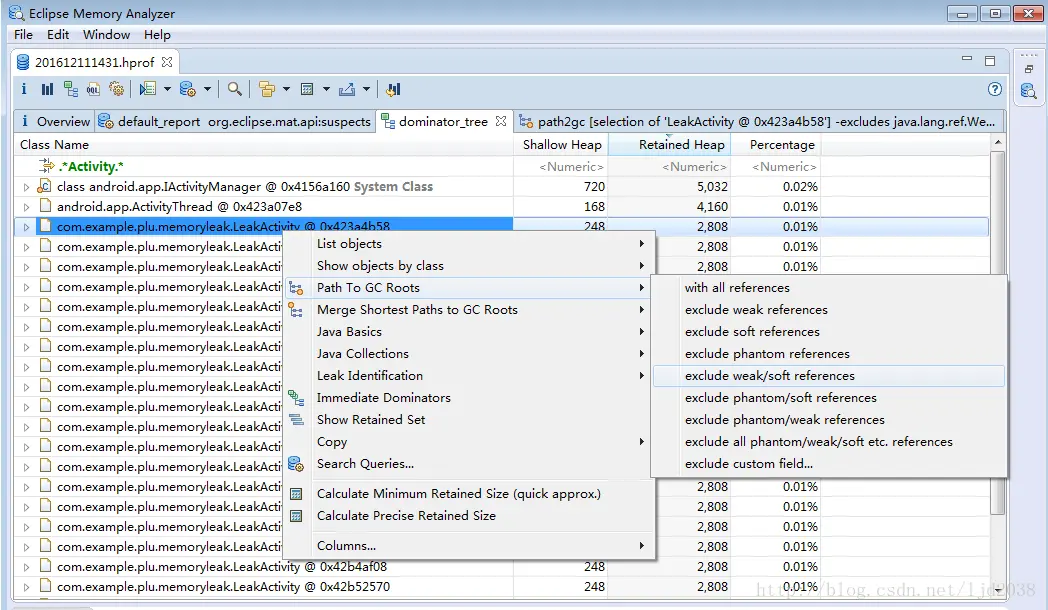
Task: Click icon beside Immediate Dominators
Action: pos(295,398)
